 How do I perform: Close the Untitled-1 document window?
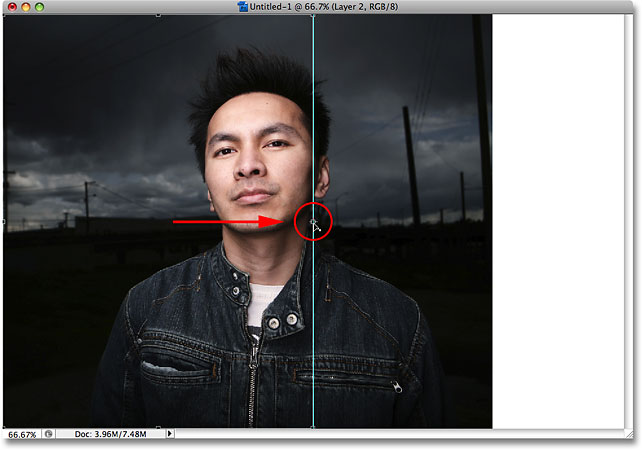click(x=12, y=7)
